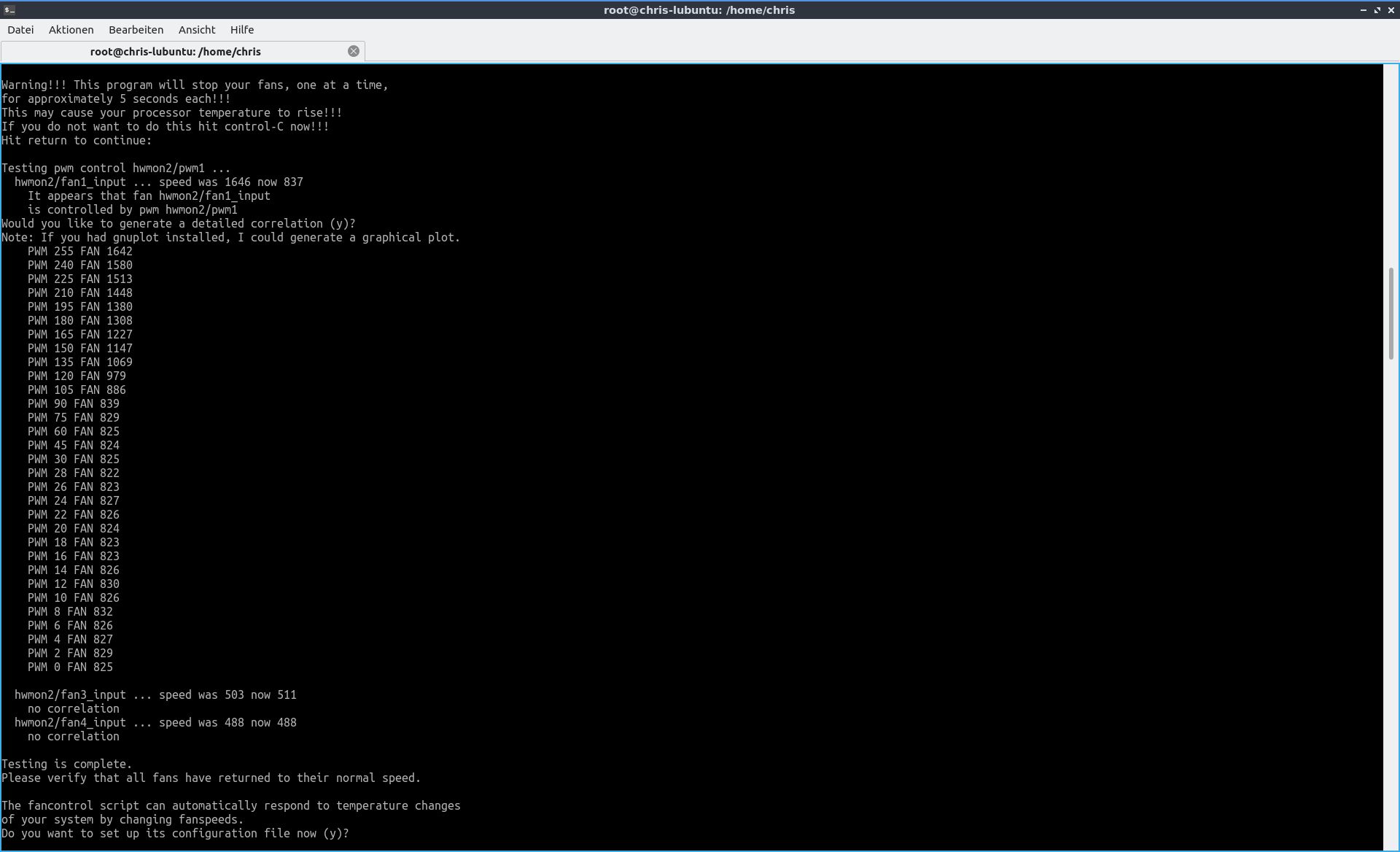Viewport: 1400px width, 852px height.
Task: Click the window title bar text
Action: click(x=699, y=9)
